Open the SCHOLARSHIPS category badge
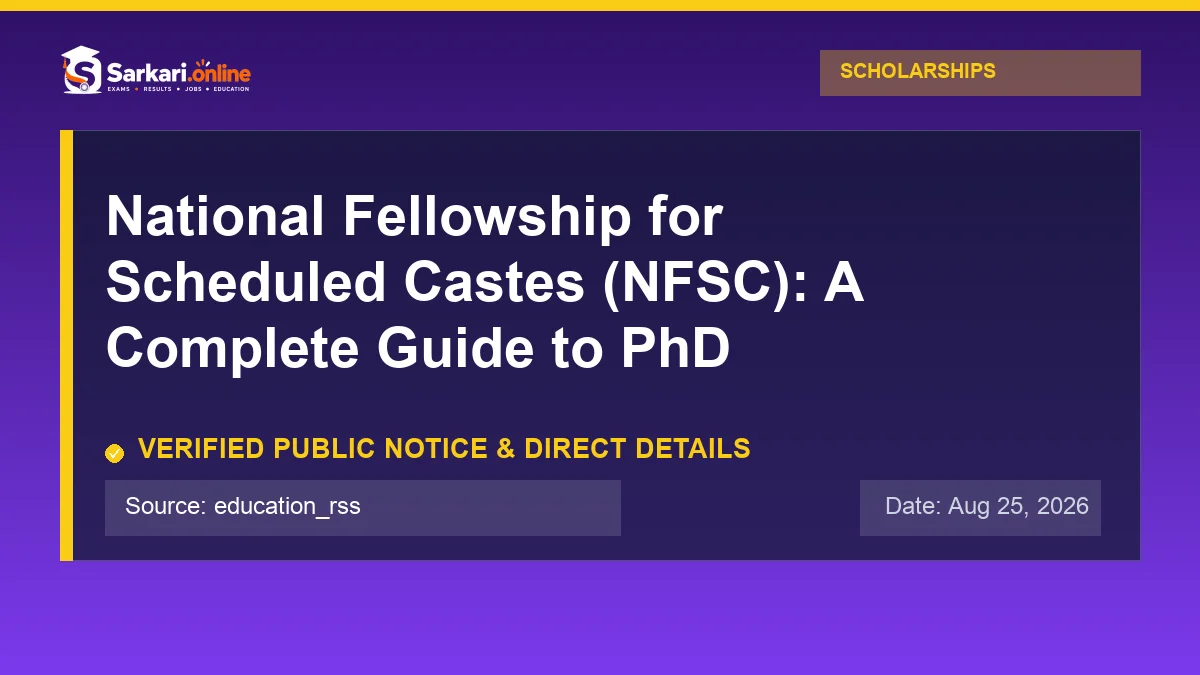The height and width of the screenshot is (675, 1200). tap(980, 72)
